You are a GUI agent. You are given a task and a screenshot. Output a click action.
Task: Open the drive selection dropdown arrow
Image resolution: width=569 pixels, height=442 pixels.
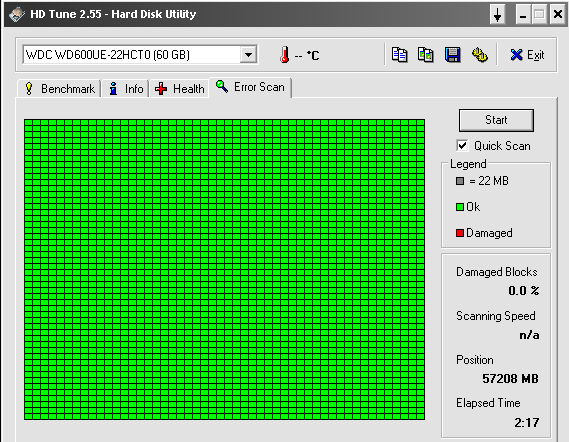point(249,55)
